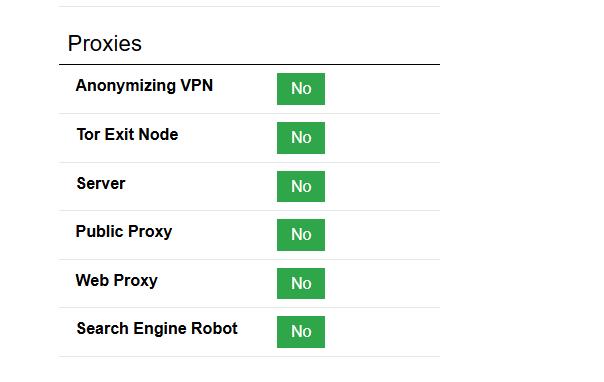Click the dark divider line under Proxies heading
This screenshot has width=604, height=382.
(249, 64)
